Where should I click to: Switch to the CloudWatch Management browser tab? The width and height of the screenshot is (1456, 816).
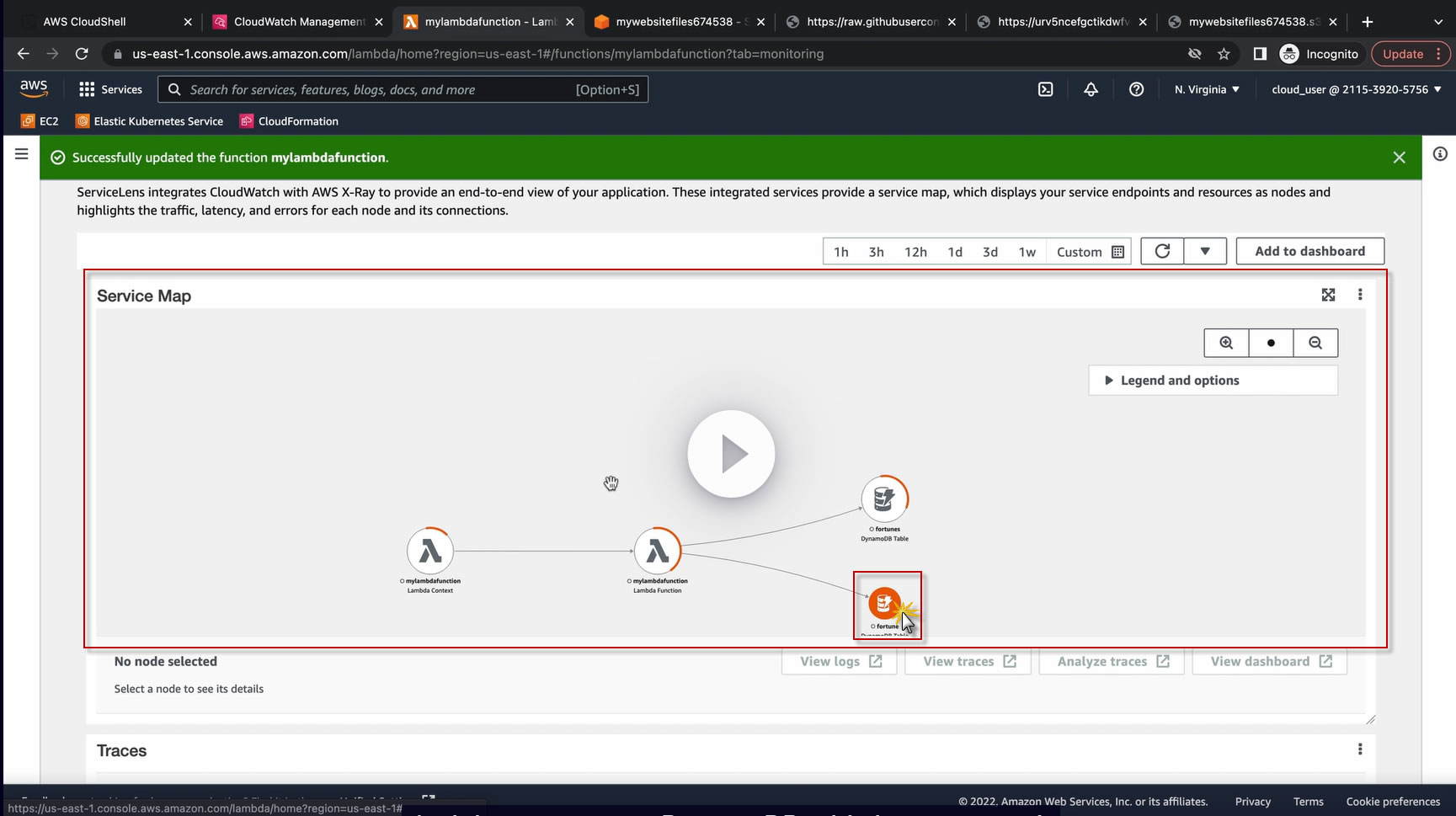(x=298, y=22)
